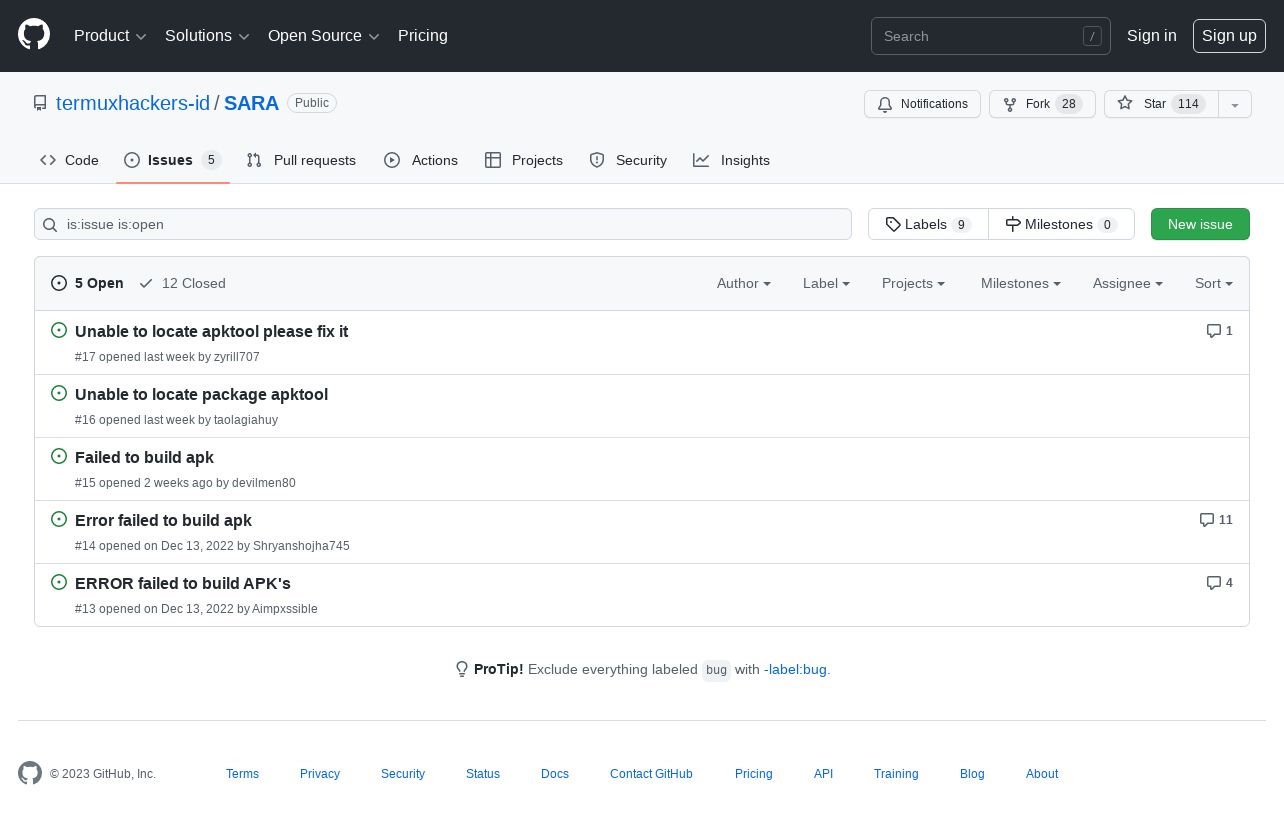The height and width of the screenshot is (835, 1284).
Task: Open the Label filter dropdown
Action: (826, 283)
